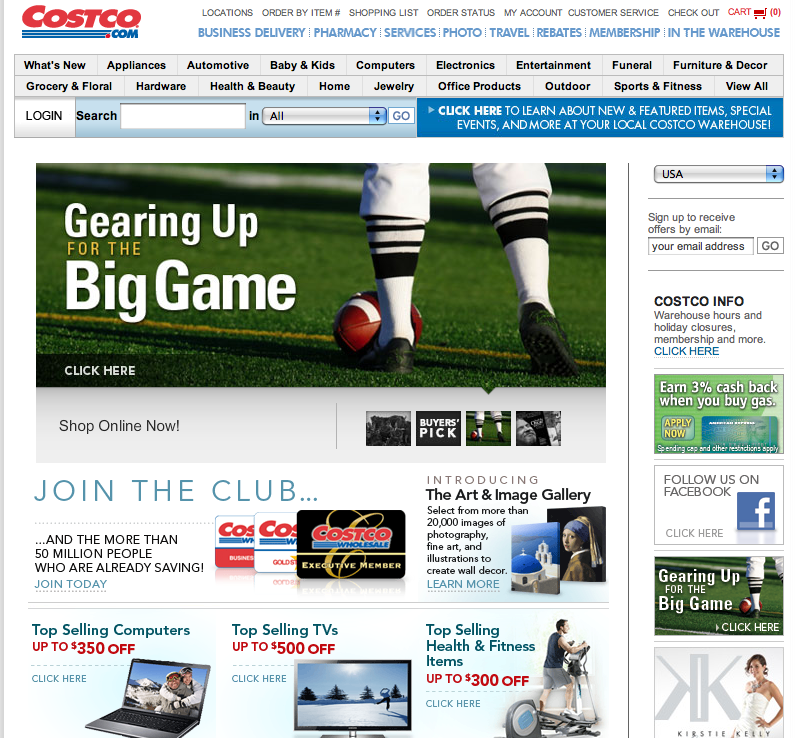Open the search category dropdown showing All

click(324, 116)
